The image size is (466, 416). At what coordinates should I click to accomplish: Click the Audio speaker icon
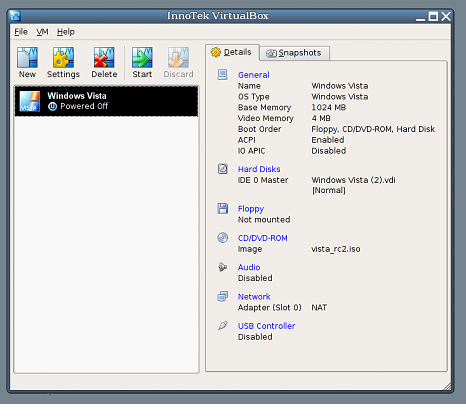pyautogui.click(x=222, y=267)
